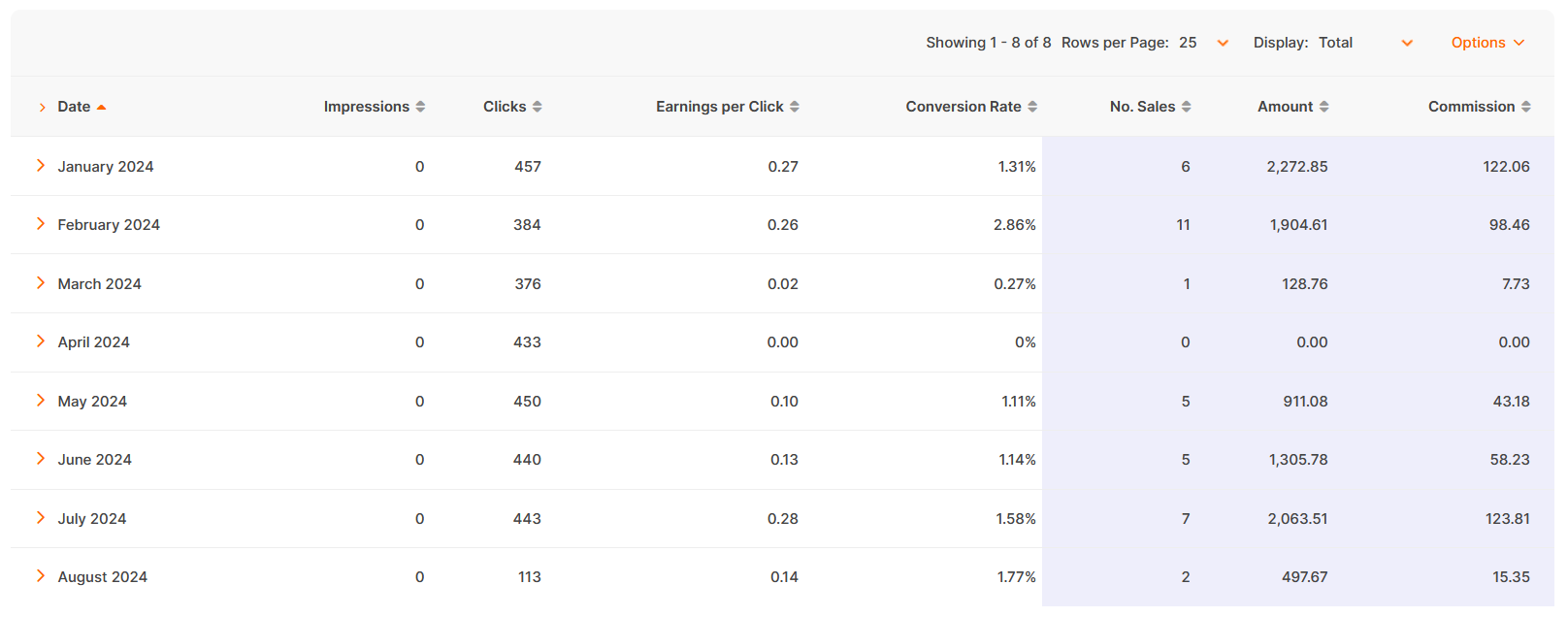Sort by Clicks column sort icon
This screenshot has height=617, width=1568.
point(538,107)
